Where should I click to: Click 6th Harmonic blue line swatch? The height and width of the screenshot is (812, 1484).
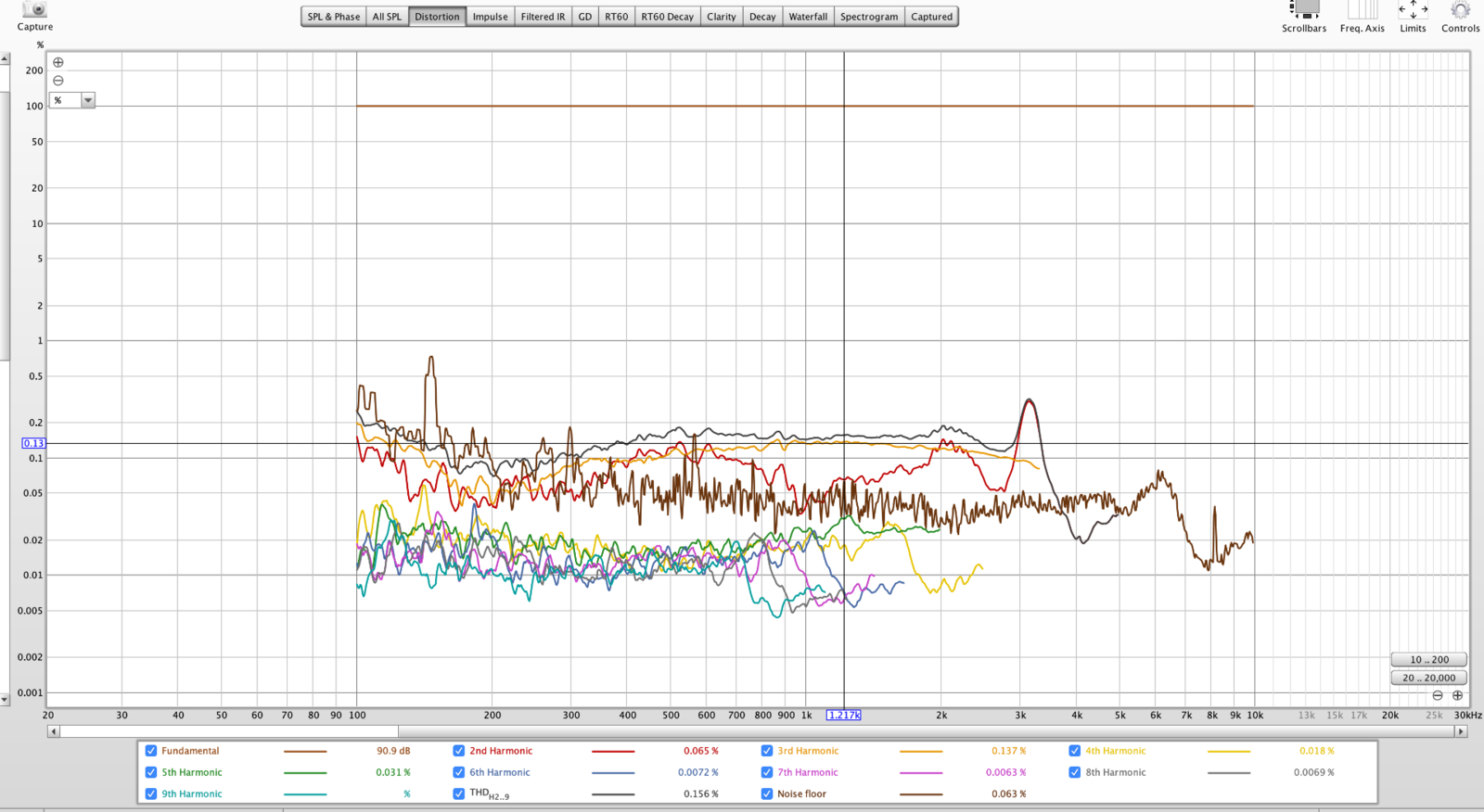point(613,773)
